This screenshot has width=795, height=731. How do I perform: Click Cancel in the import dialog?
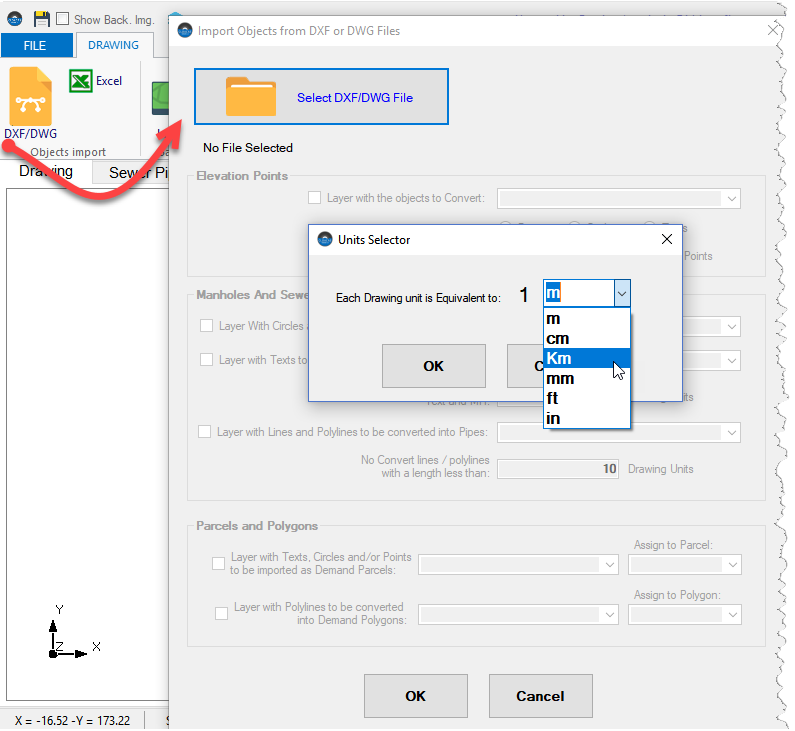(540, 696)
